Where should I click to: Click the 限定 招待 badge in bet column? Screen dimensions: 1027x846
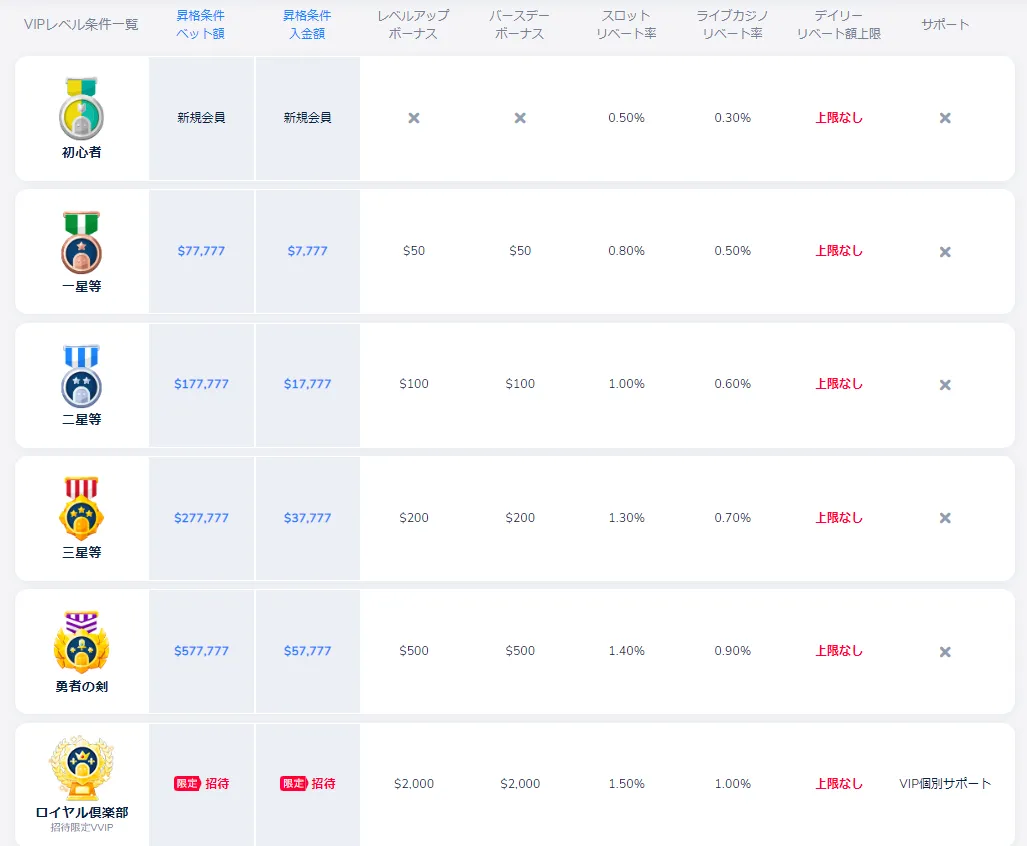201,784
